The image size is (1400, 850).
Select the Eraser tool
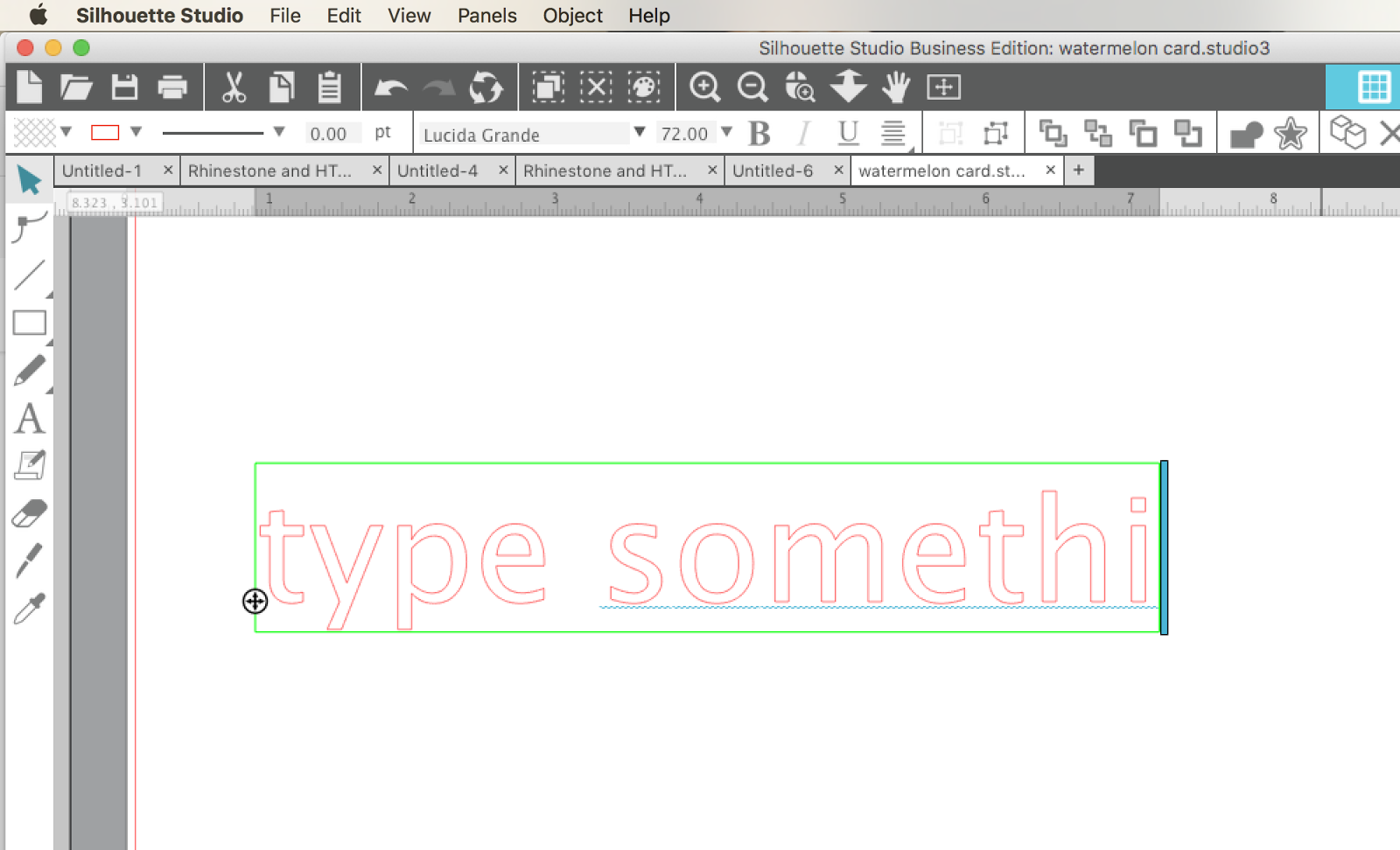point(30,512)
